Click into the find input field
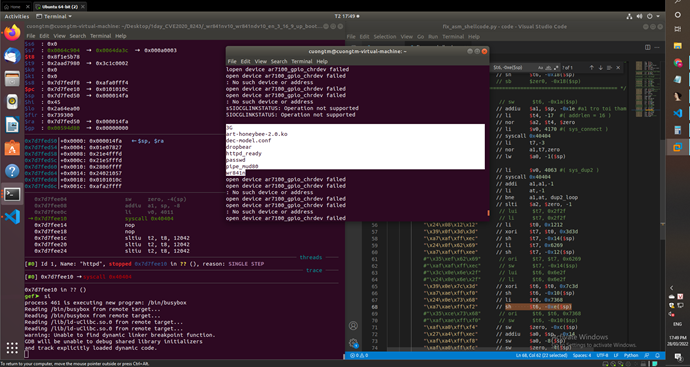 pos(512,68)
